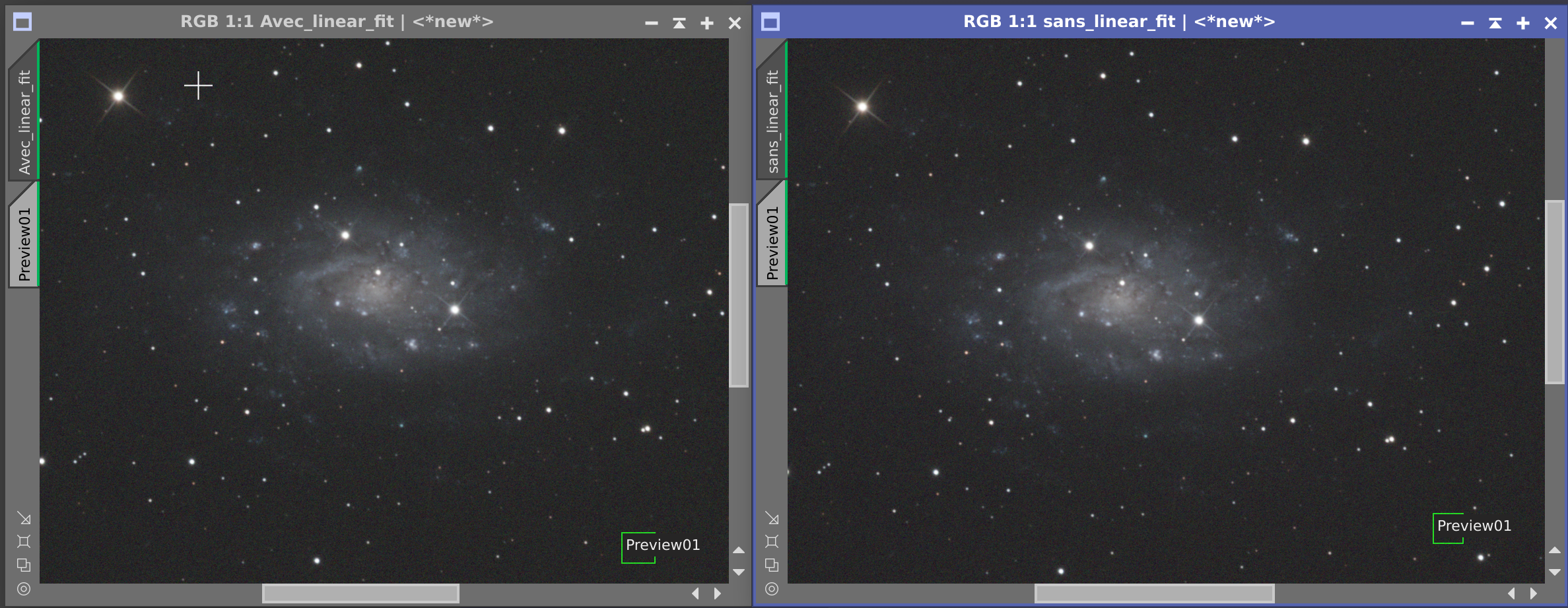Click the scroll-up arrow in the sans_linear_fit window
Image resolution: width=1568 pixels, height=608 pixels.
point(1555,550)
